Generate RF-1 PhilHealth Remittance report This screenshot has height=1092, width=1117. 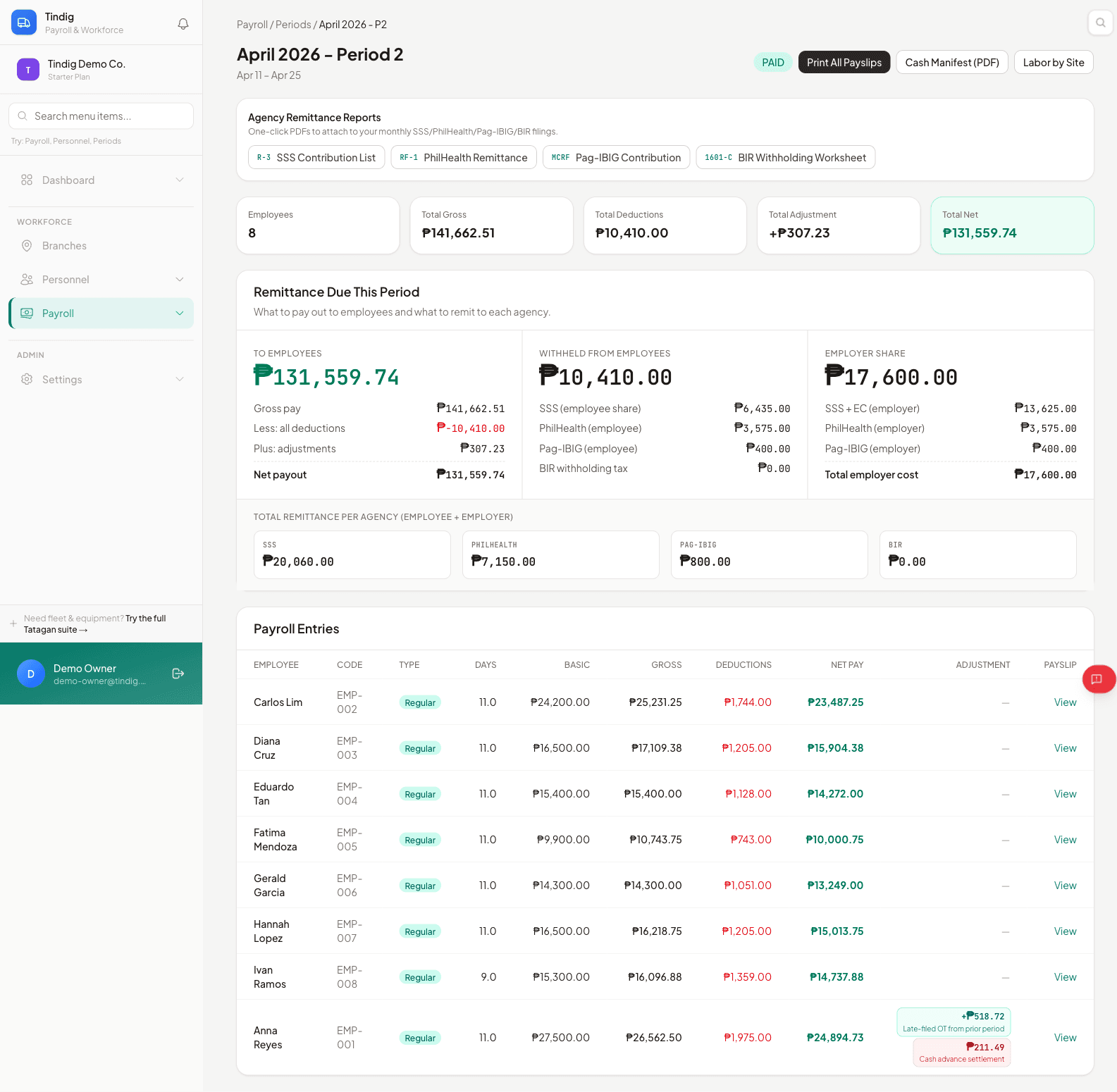point(464,157)
